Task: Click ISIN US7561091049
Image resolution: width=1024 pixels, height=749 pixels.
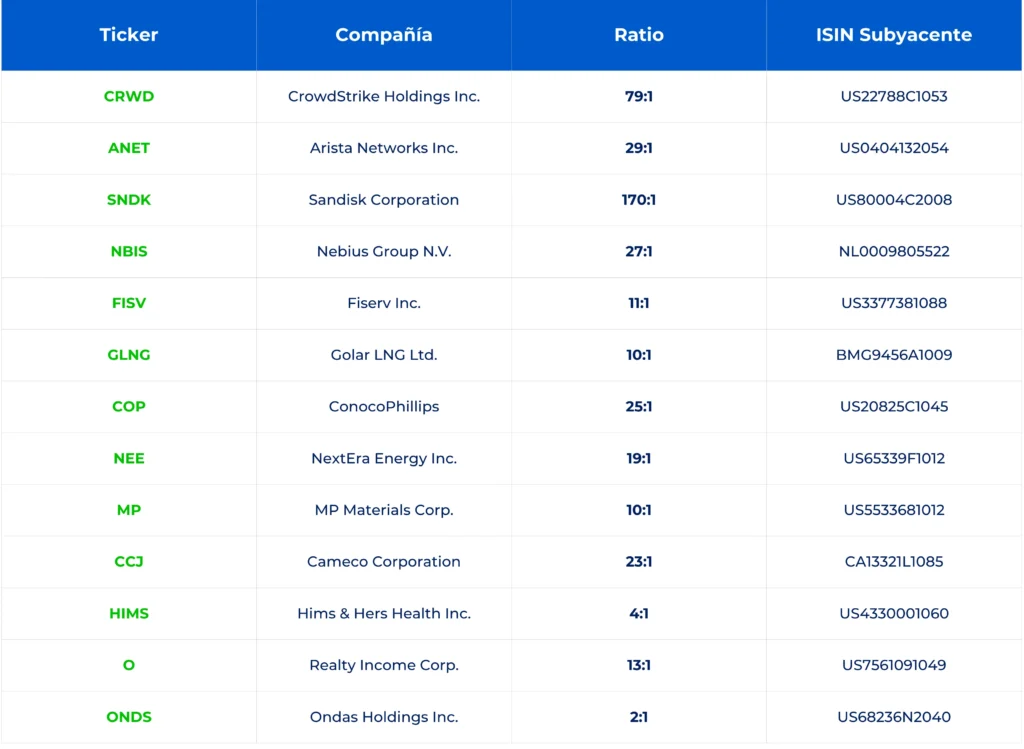Action: click(894, 665)
